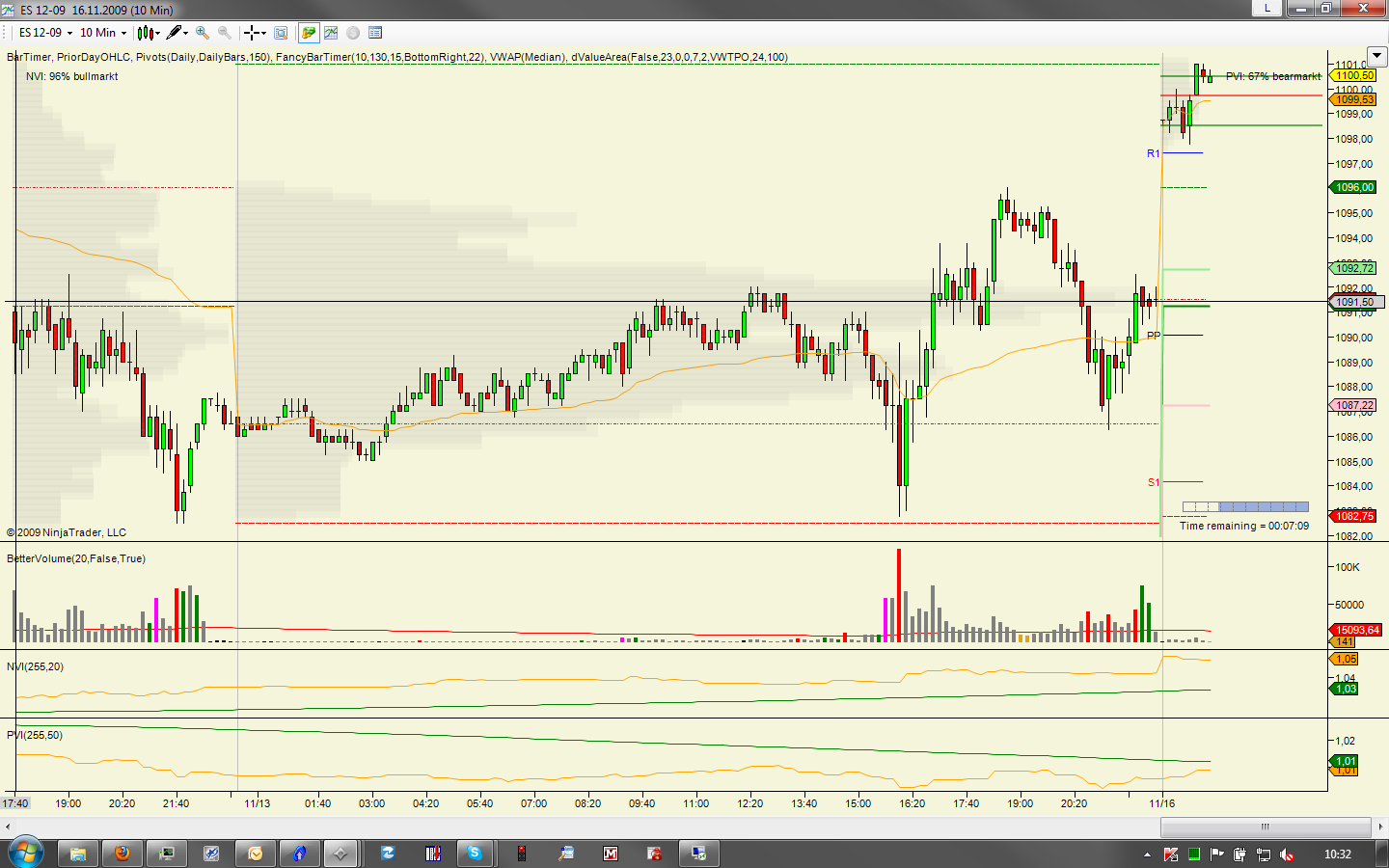Click the system clock showing 10:32
This screenshot has width=1389, height=868.
1338,854
